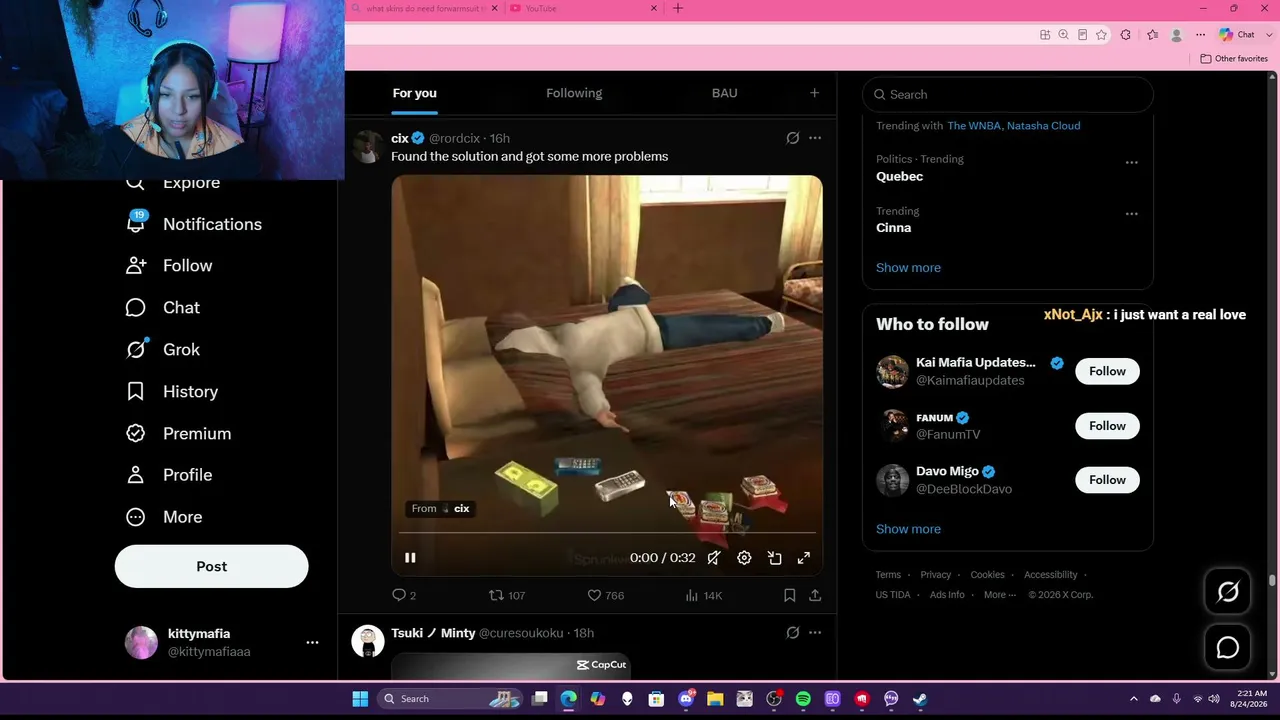Open browser extensions icon
This screenshot has height=720, width=1280.
pos(1125,35)
